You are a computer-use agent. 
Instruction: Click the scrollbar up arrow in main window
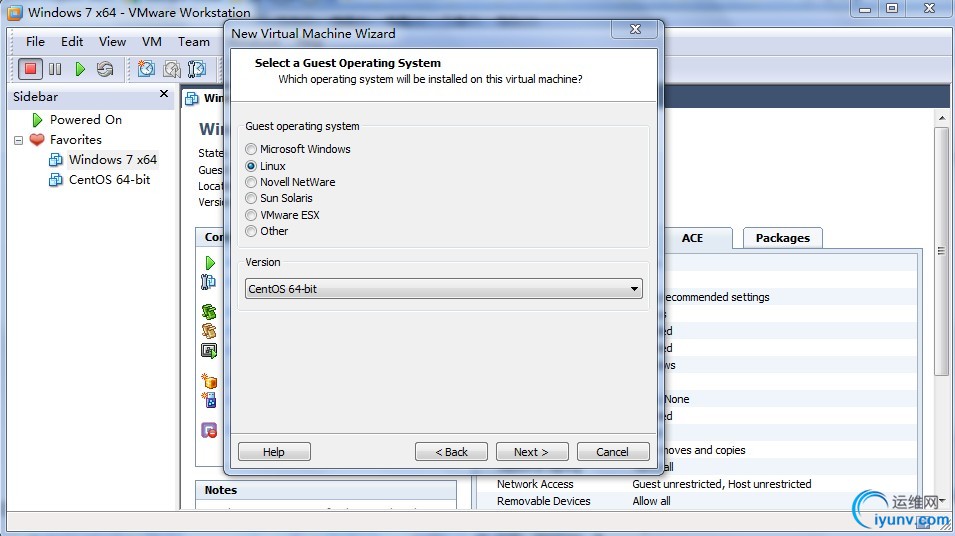coord(942,118)
